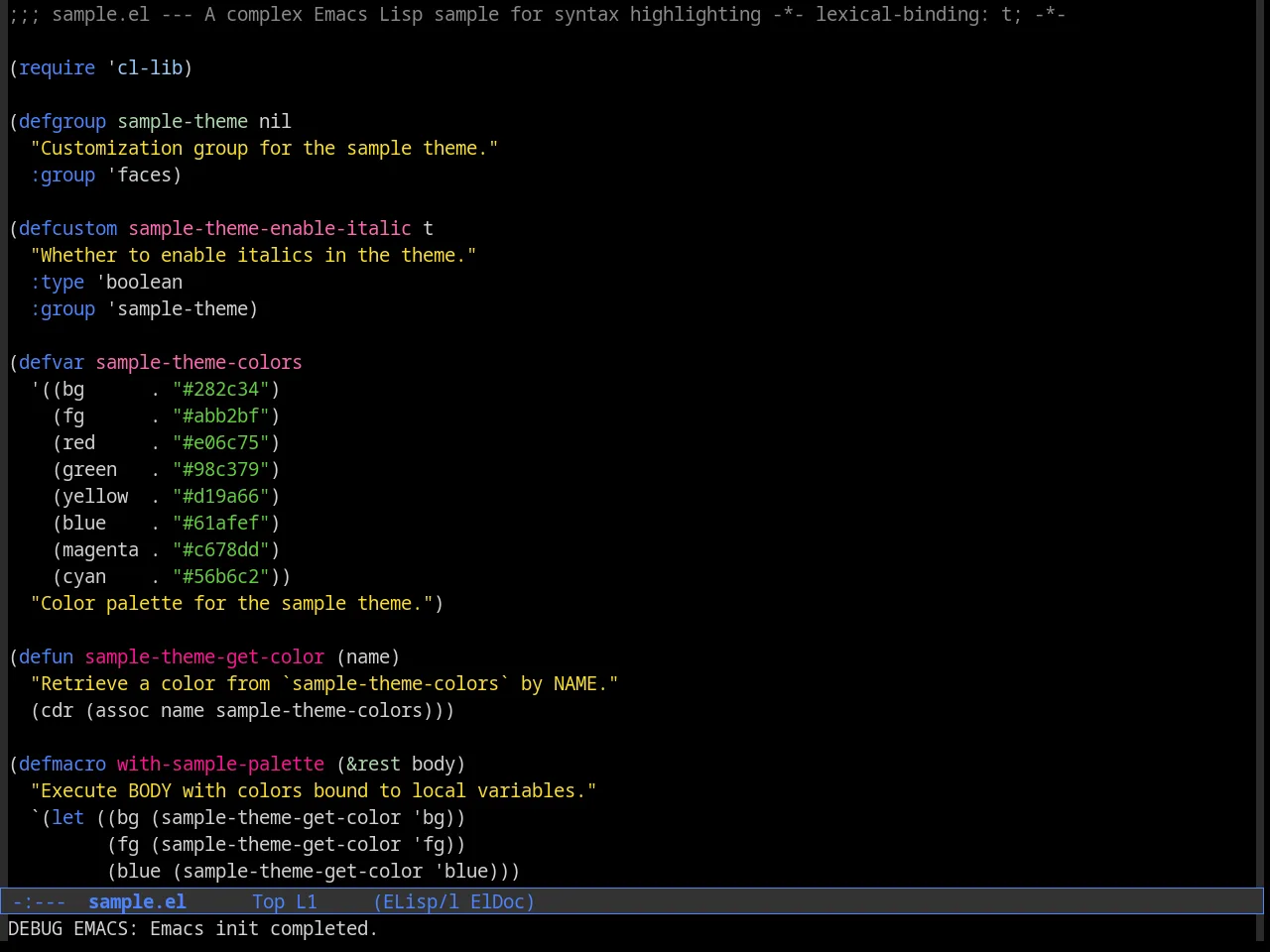1270x952 pixels.
Task: Click the ':type' keyword
Action: point(58,282)
